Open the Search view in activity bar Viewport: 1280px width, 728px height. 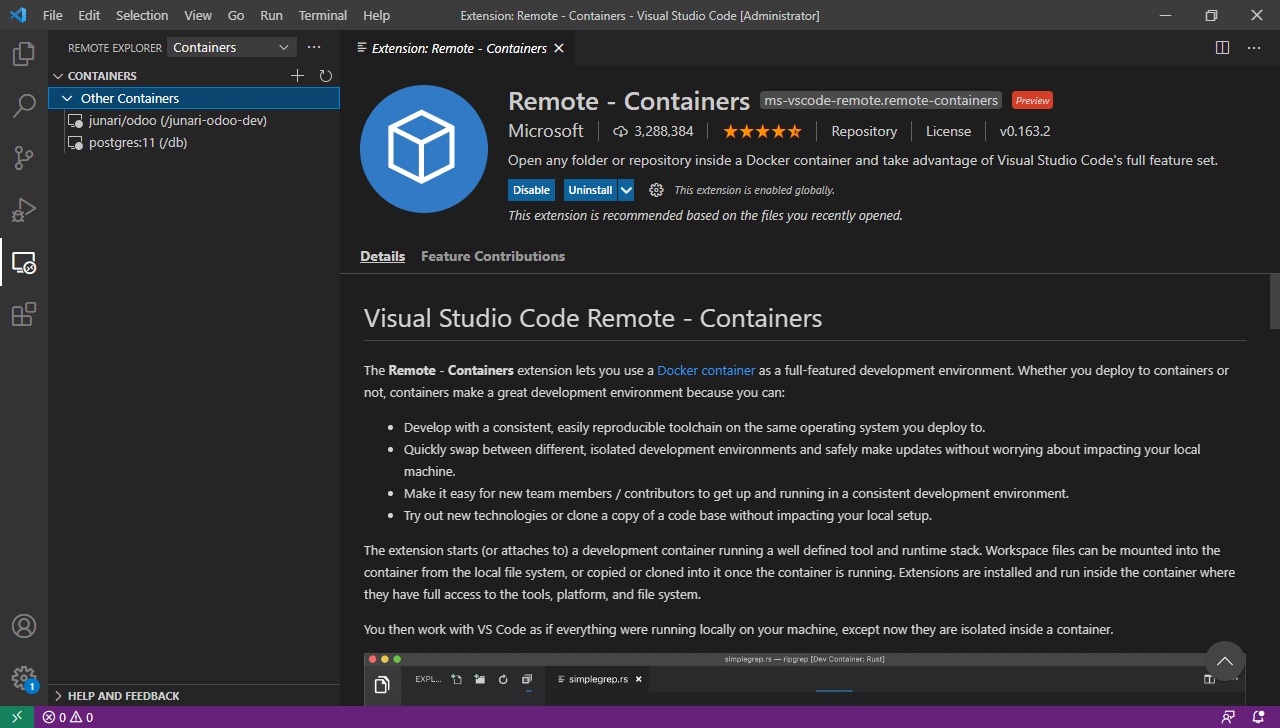point(24,106)
